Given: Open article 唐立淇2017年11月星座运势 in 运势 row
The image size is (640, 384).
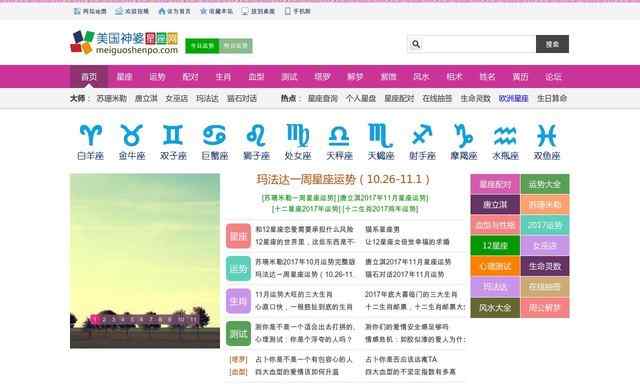Looking at the screenshot, I should click(408, 262).
